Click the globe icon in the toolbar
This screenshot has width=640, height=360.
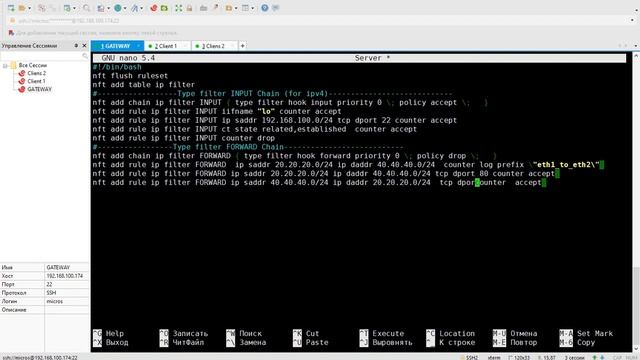118,8
